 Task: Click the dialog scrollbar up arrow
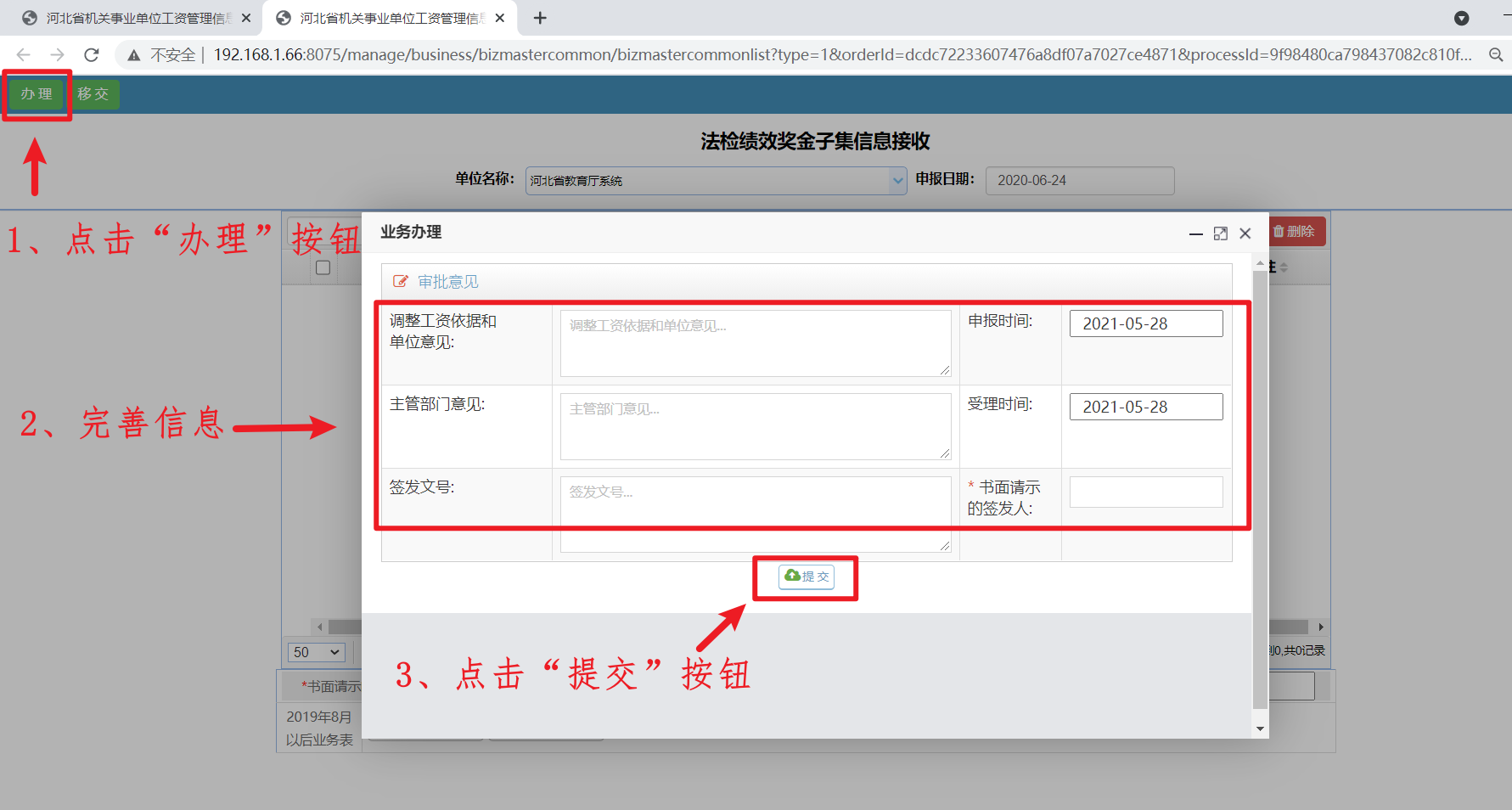(x=1260, y=263)
